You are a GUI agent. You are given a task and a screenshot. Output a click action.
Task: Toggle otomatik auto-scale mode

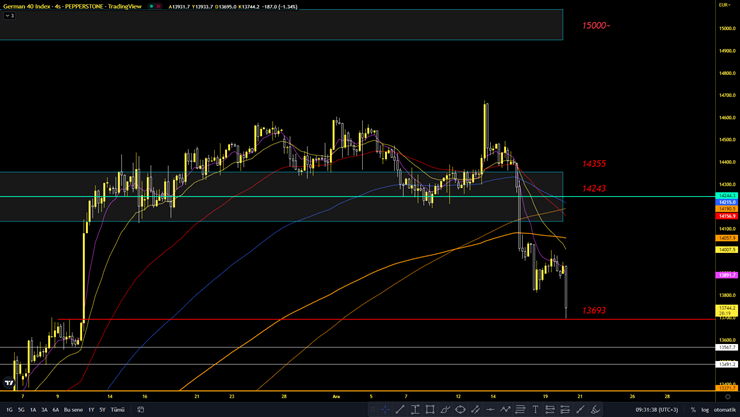pyautogui.click(x=724, y=409)
